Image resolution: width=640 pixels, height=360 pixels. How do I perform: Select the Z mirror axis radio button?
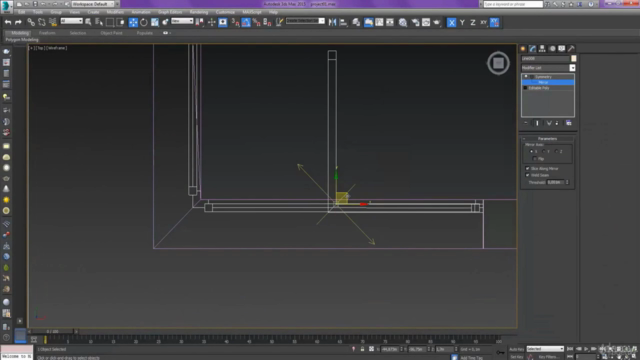[557, 151]
